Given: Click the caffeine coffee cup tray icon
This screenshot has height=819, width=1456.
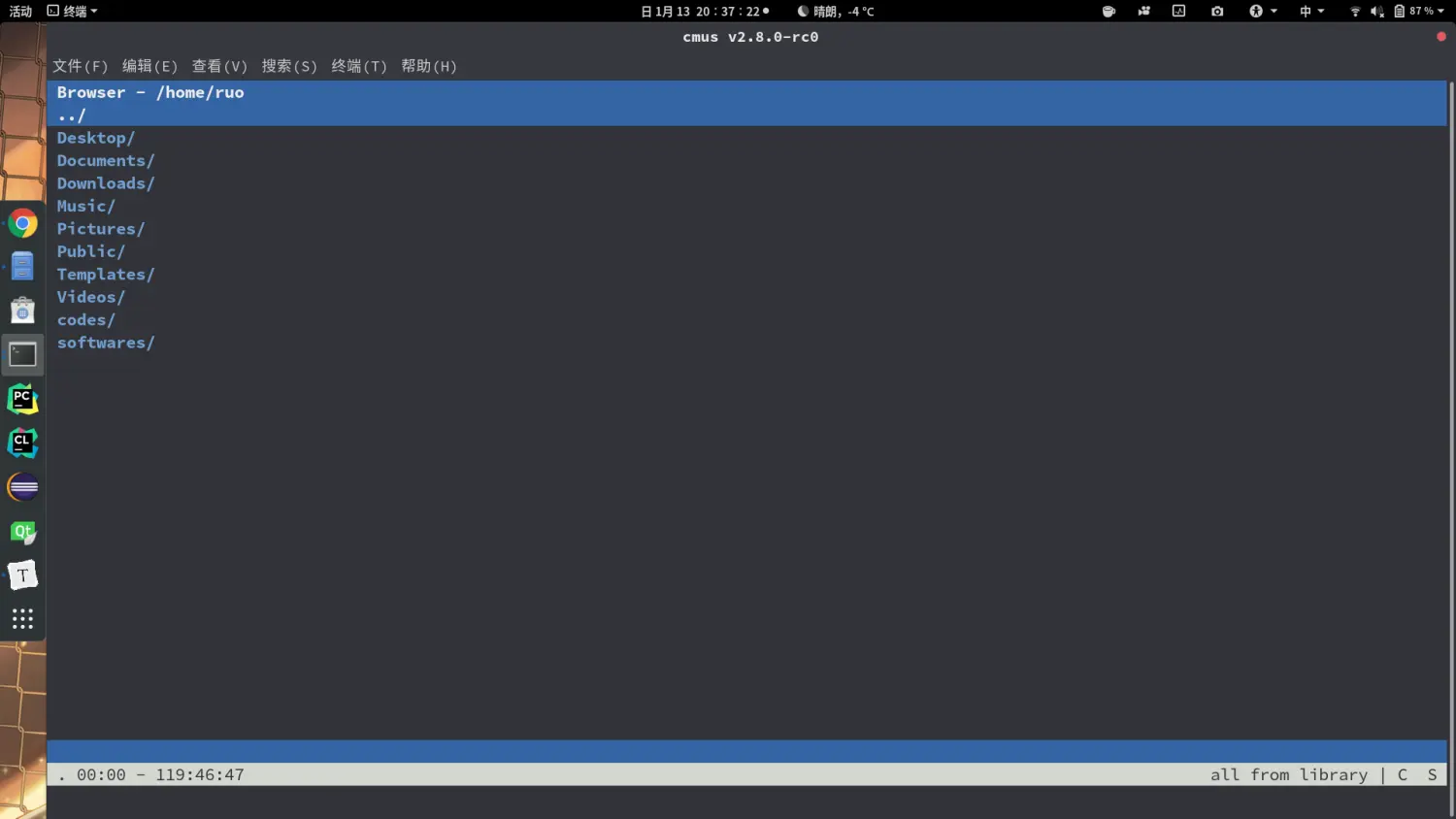Looking at the screenshot, I should 1109,12.
